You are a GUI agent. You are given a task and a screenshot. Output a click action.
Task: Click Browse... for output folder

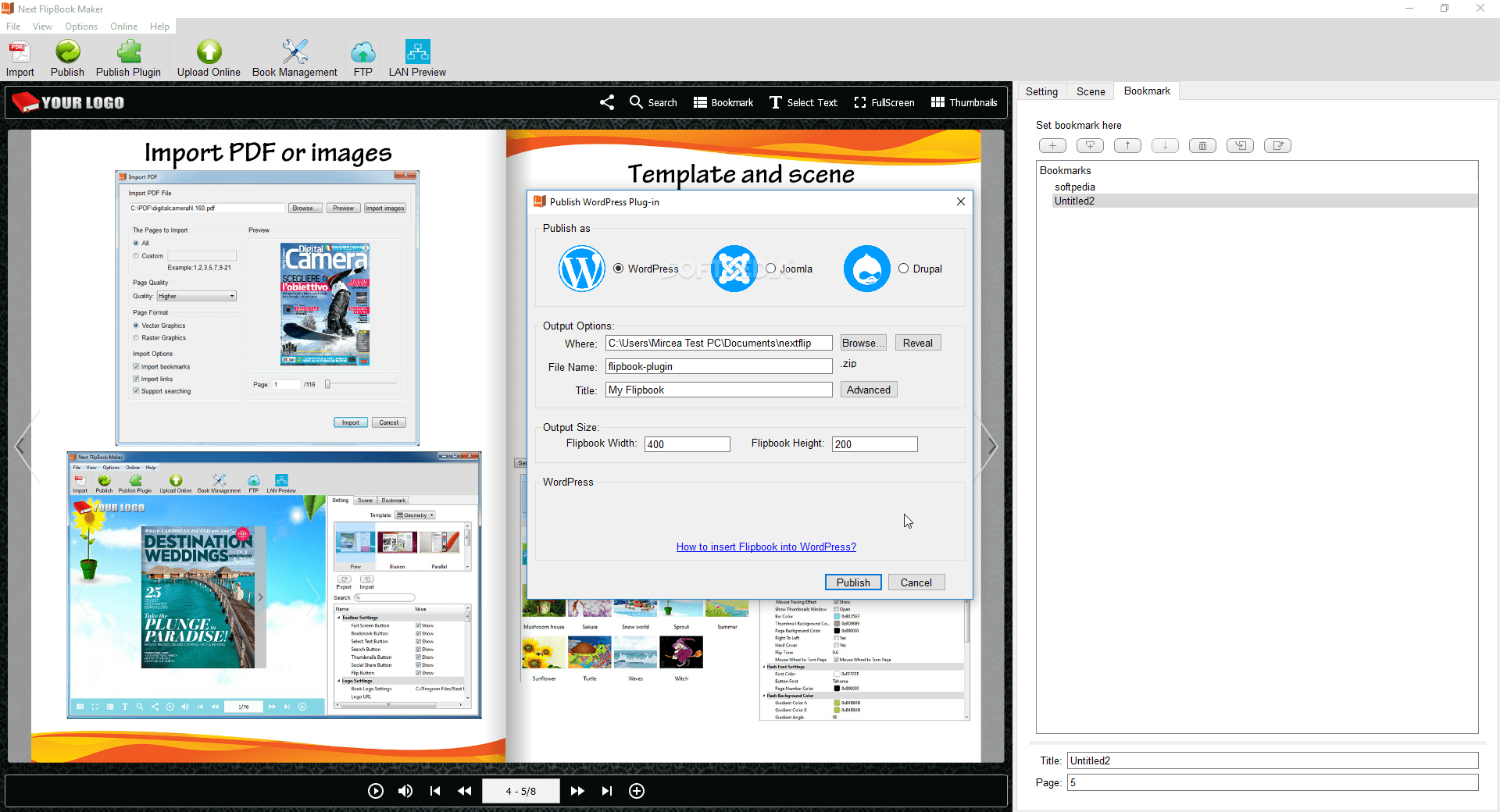[862, 343]
